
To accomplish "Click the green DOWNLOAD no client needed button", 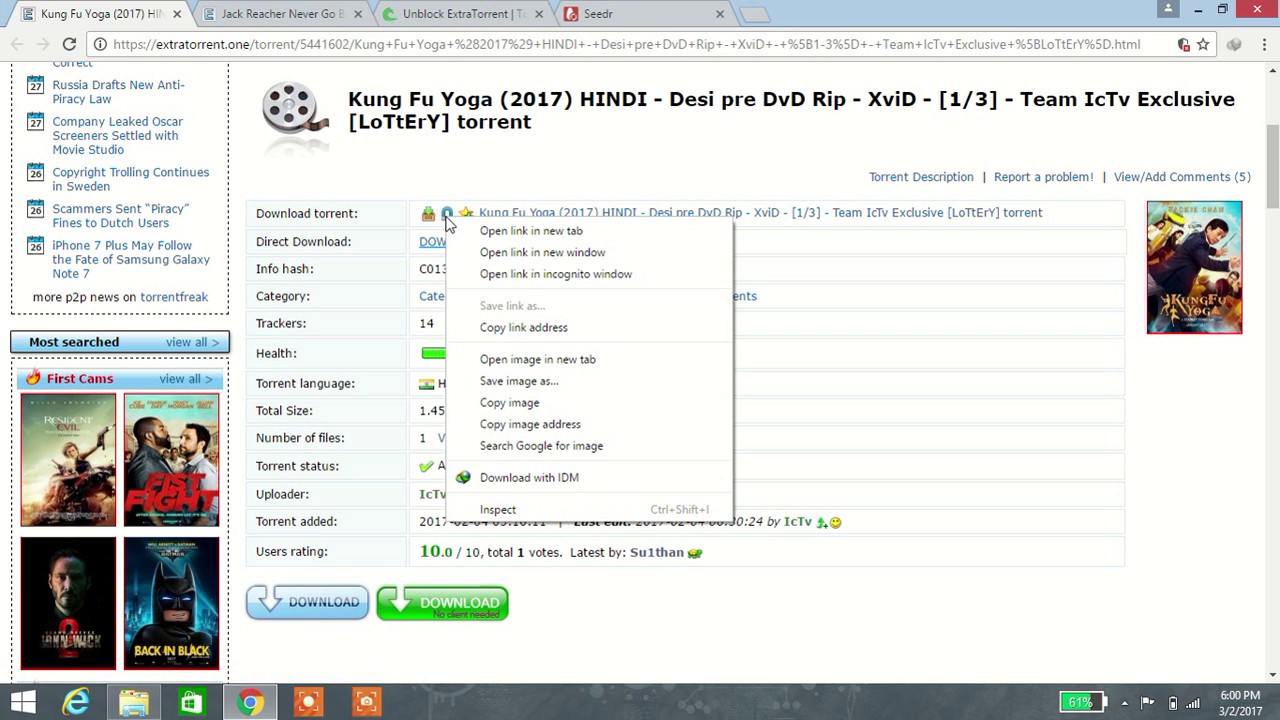I will (x=443, y=603).
